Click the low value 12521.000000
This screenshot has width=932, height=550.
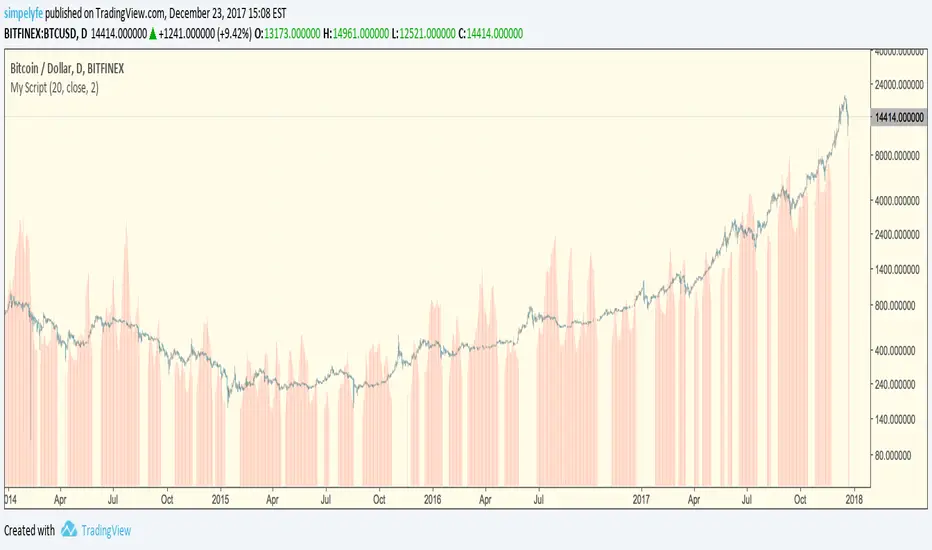pos(427,34)
